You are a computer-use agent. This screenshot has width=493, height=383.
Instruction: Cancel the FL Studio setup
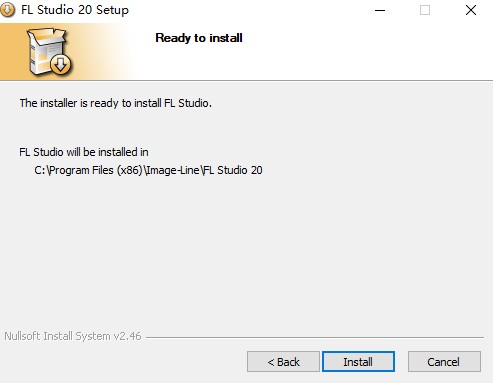point(444,361)
